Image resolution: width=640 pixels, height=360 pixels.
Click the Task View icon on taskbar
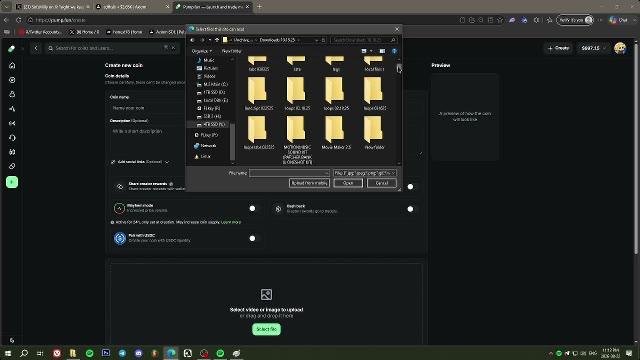pos(40,353)
